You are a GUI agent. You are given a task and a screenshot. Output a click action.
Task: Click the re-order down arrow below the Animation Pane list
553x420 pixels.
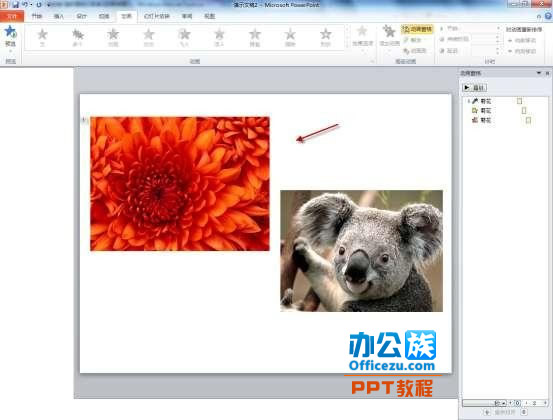click(524, 412)
